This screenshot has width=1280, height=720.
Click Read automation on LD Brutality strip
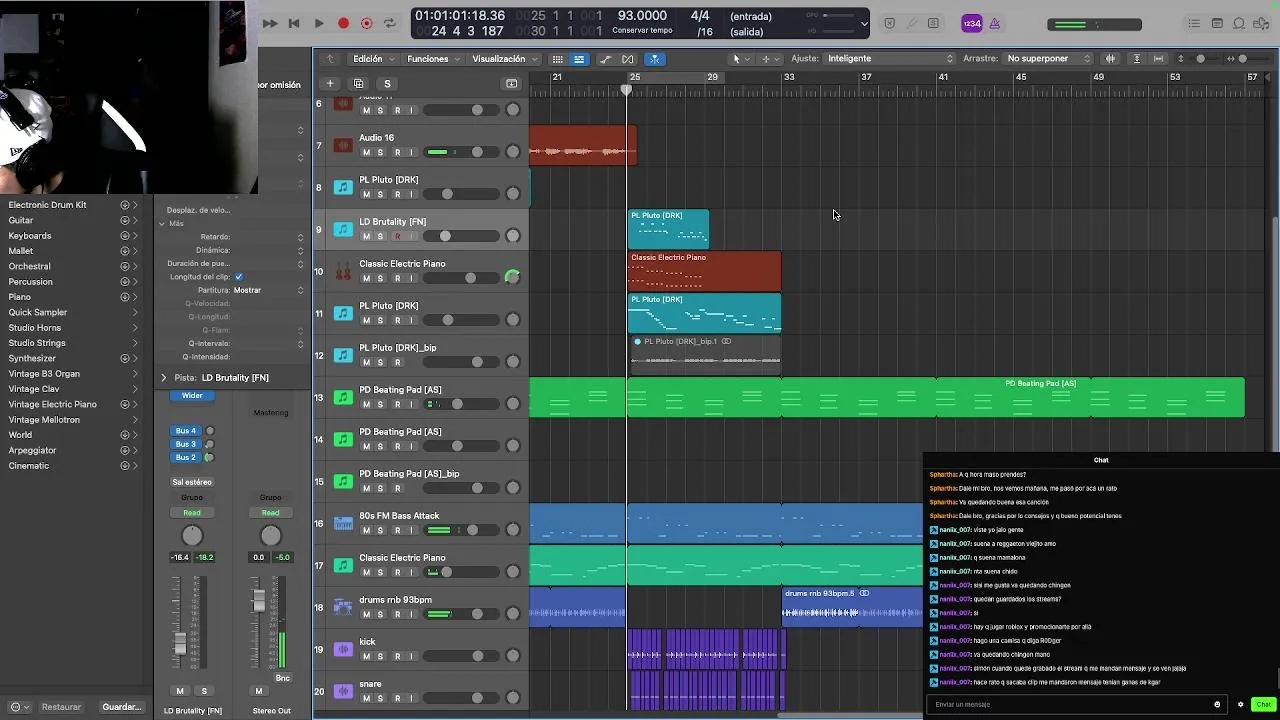pyautogui.click(x=192, y=513)
